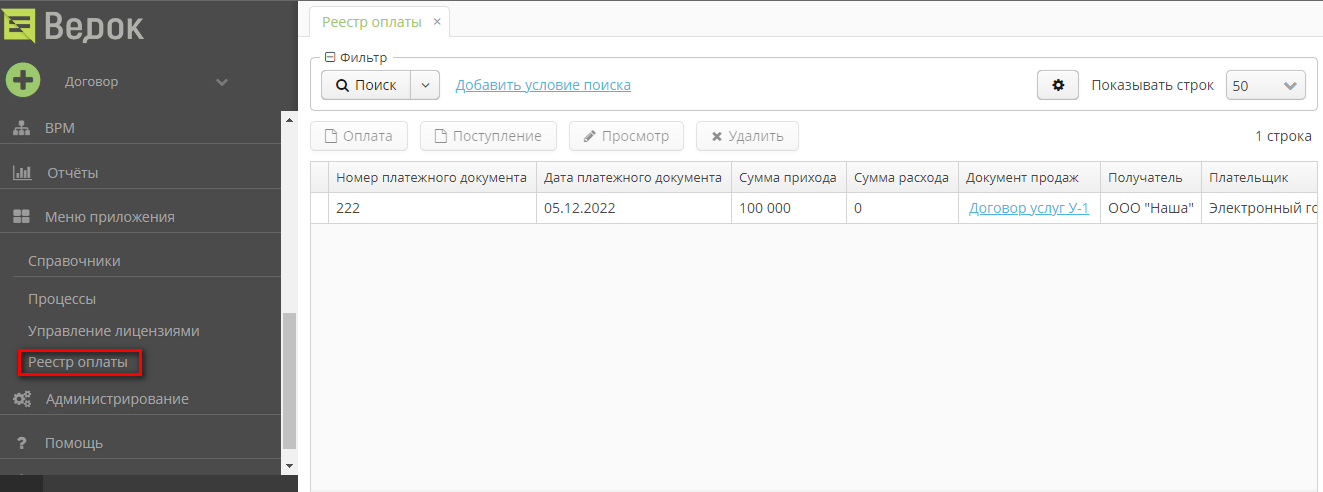
Task: Open the Помощь help section
Action: click(73, 443)
